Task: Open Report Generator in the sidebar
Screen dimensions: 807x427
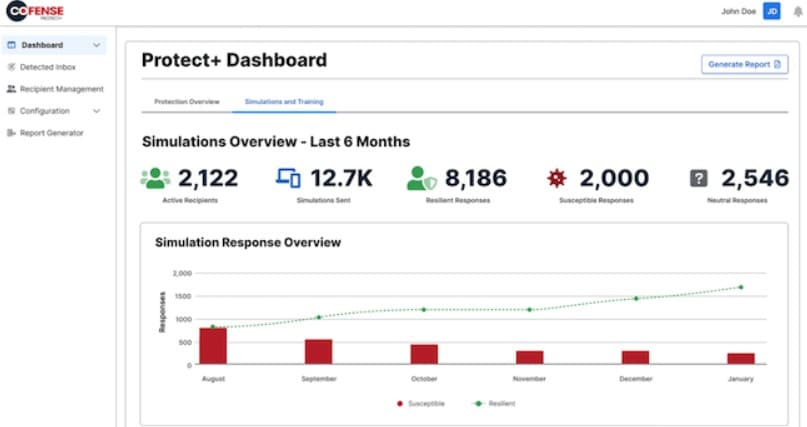Action: coord(51,133)
